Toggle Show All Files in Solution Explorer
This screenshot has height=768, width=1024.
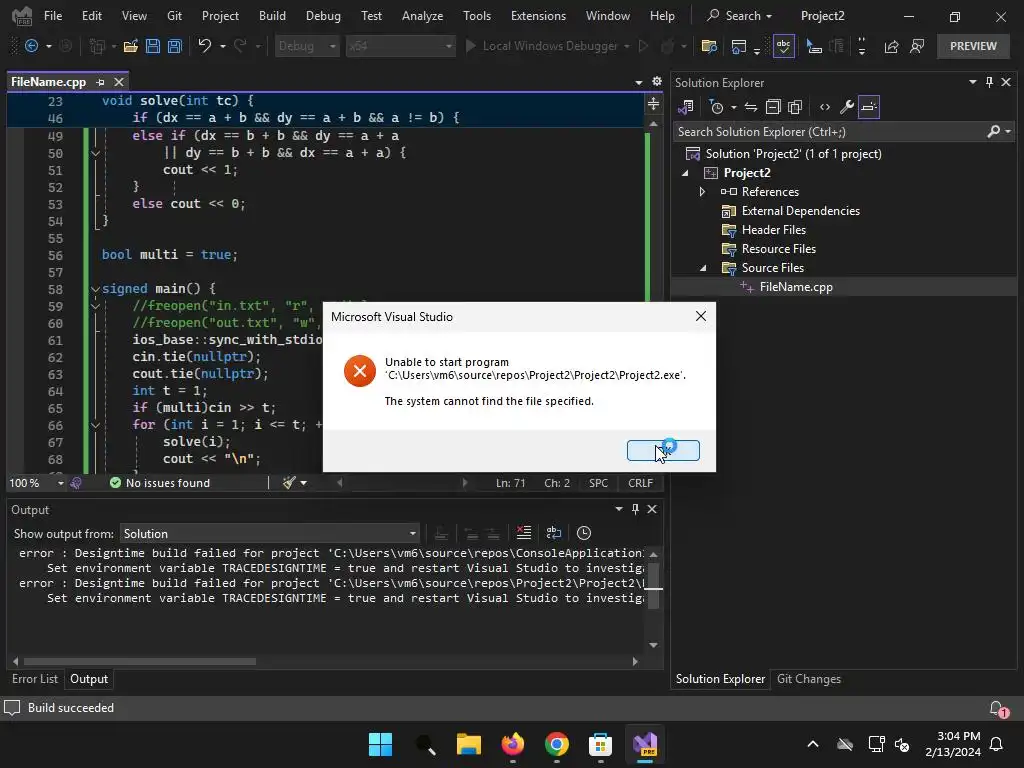tap(795, 107)
